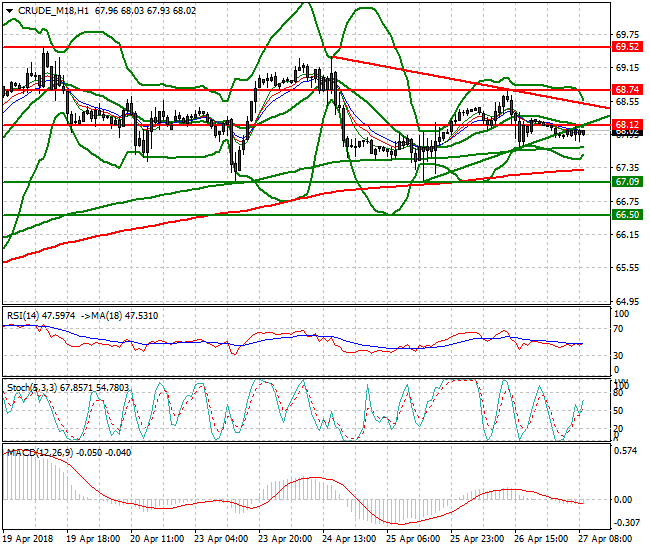Select the 64.95 price scale value
Viewport: 650px width, 550px height.
(x=628, y=301)
